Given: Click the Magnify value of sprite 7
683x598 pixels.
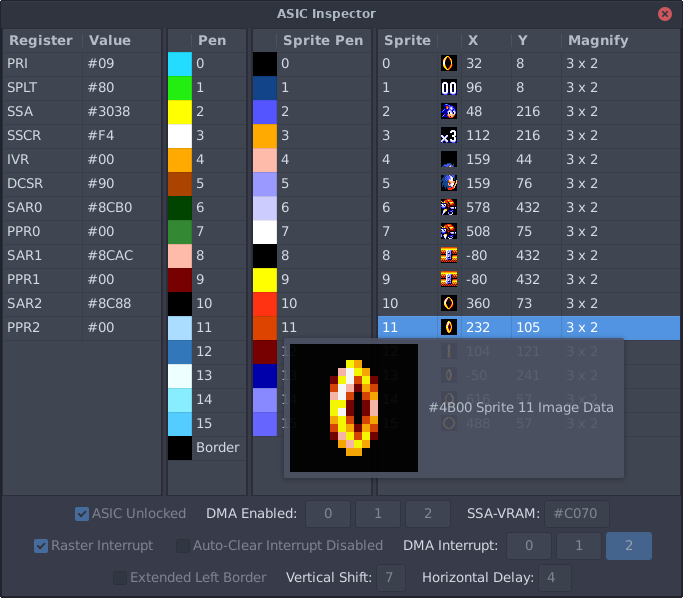Looking at the screenshot, I should coord(582,231).
